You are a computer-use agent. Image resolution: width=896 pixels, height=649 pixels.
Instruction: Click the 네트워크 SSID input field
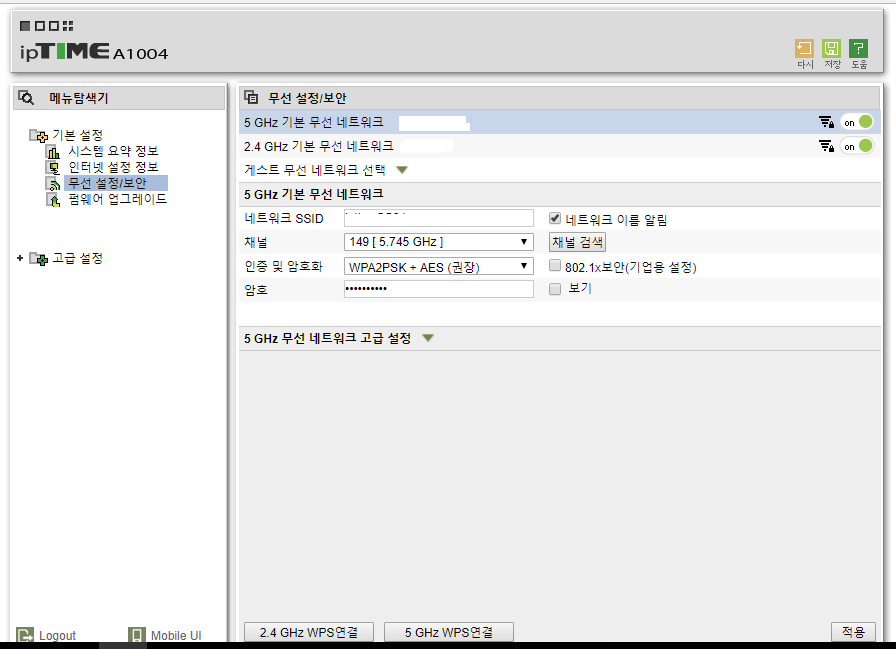[438, 218]
